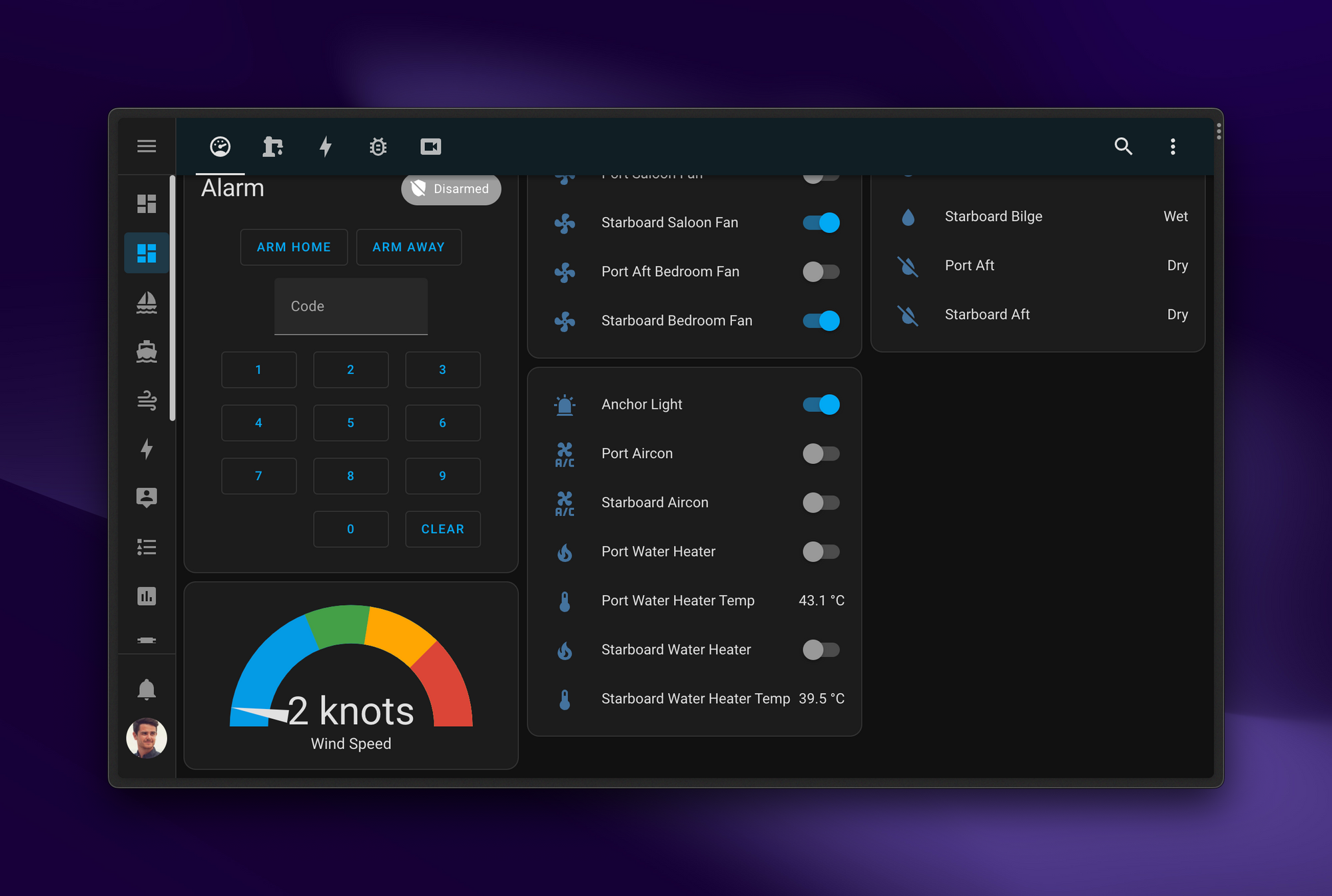
Task: Click the bell notifications icon in sidebar
Action: click(x=146, y=688)
